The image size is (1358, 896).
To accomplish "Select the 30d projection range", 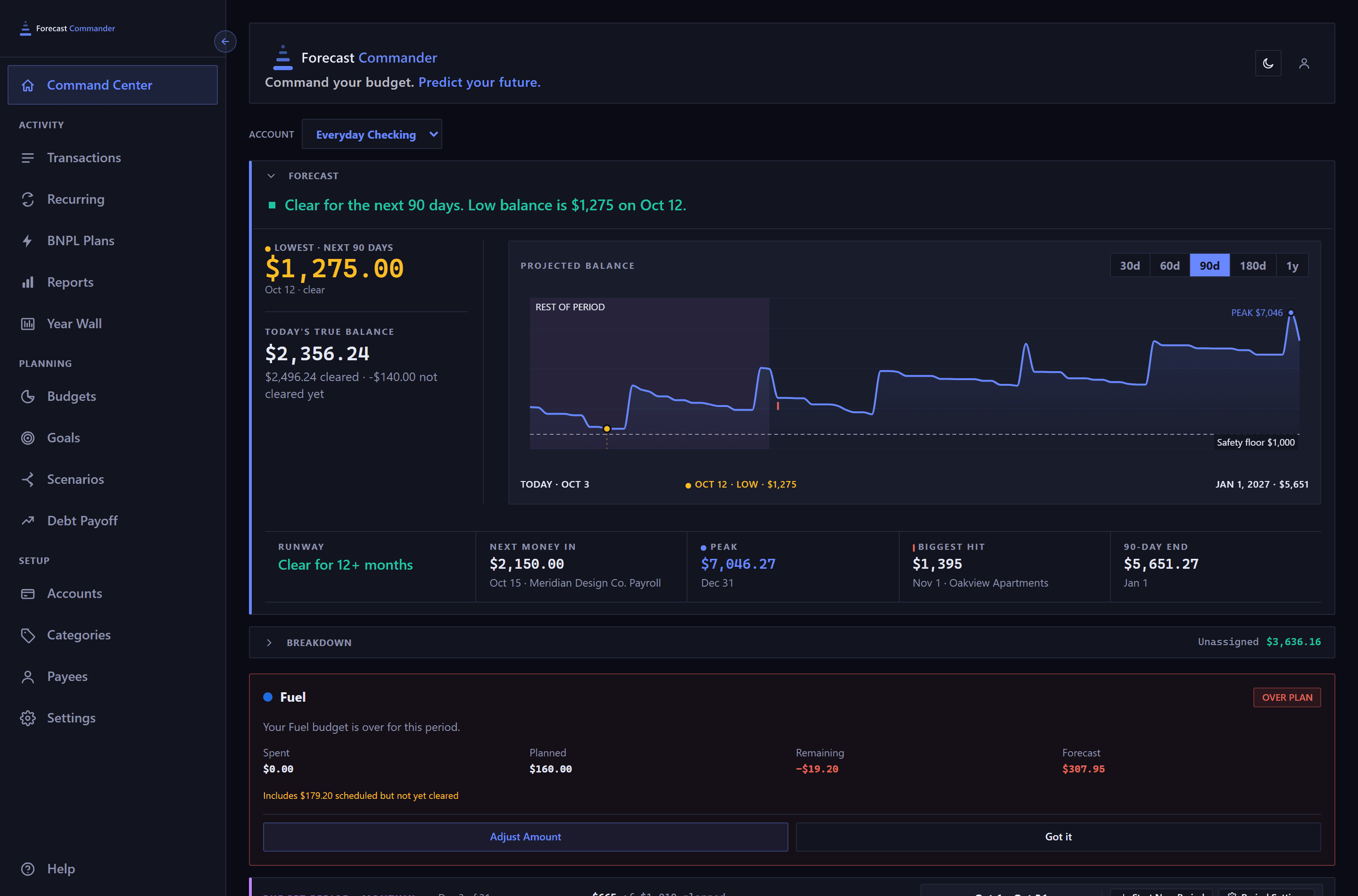I will click(x=1129, y=265).
